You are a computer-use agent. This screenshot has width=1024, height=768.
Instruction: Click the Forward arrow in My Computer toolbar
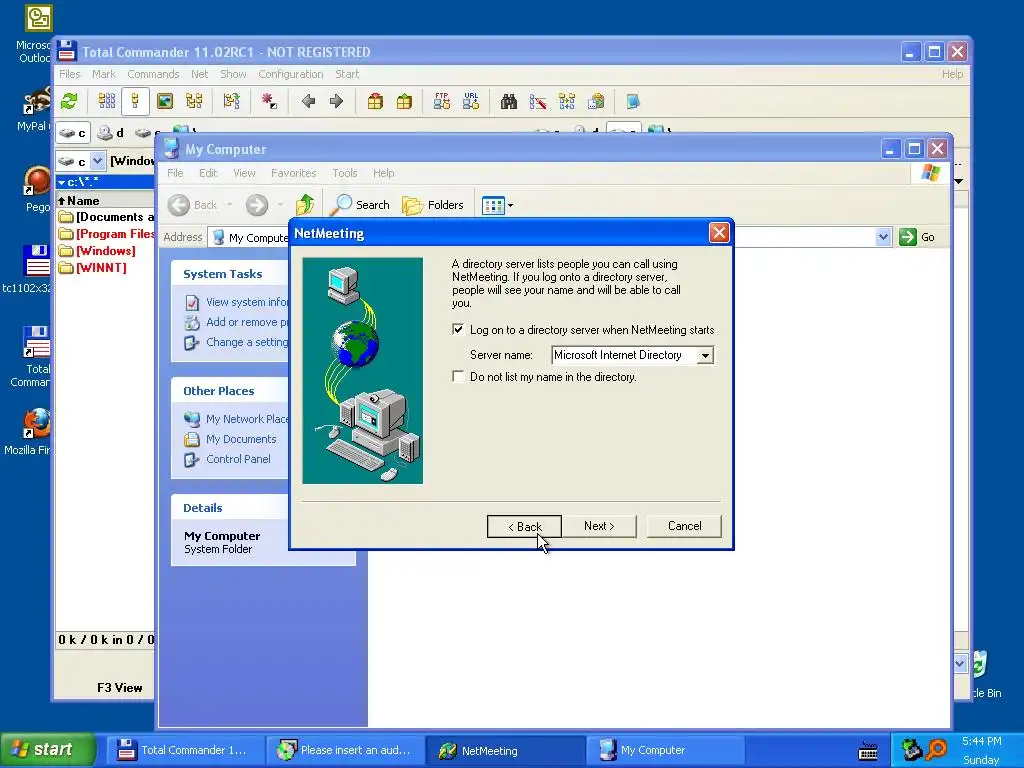tap(257, 205)
